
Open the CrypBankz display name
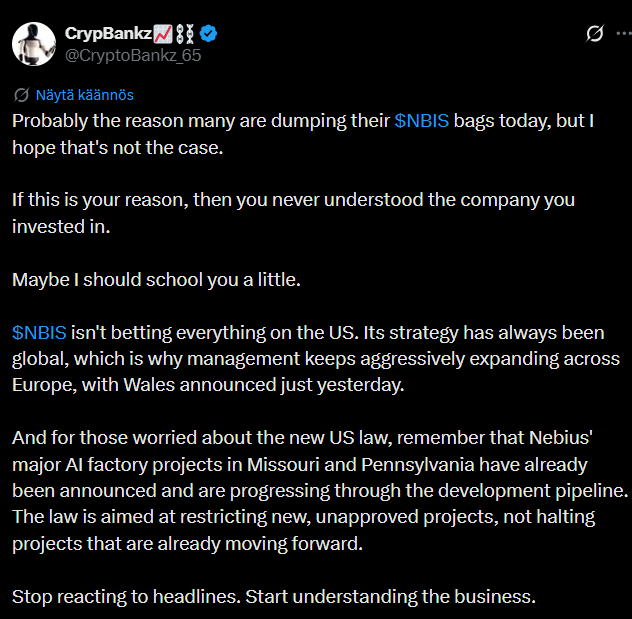tap(108, 33)
